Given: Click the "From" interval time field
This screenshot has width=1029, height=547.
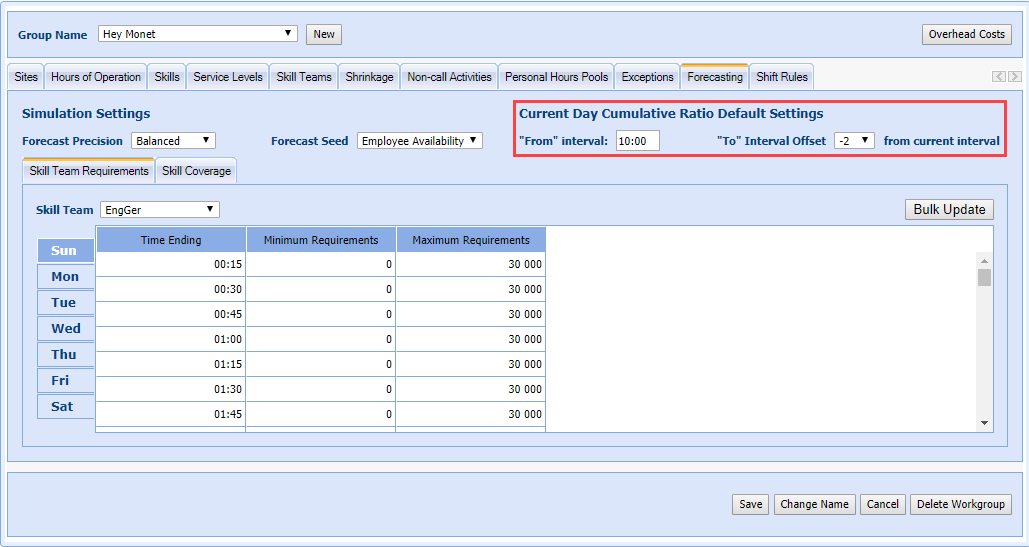Looking at the screenshot, I should coord(638,141).
